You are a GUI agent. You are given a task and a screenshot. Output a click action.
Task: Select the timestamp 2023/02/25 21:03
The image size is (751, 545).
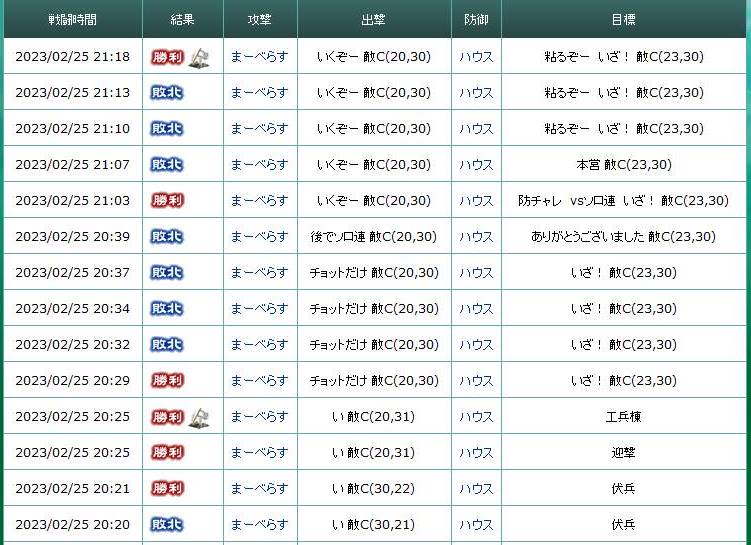point(73,201)
